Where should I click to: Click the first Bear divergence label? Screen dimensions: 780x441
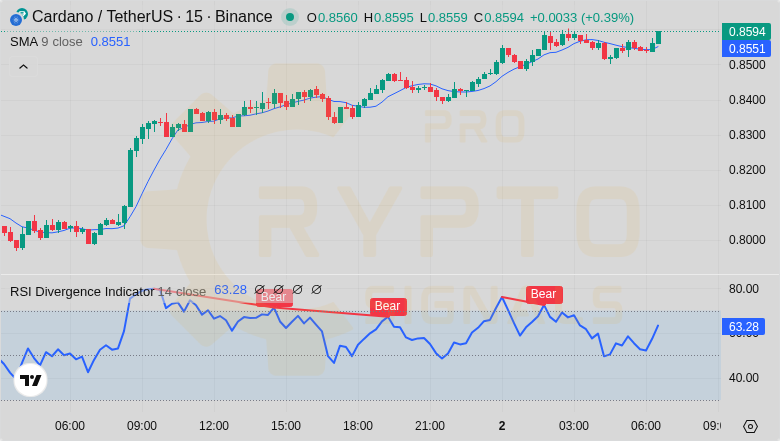[x=274, y=297]
